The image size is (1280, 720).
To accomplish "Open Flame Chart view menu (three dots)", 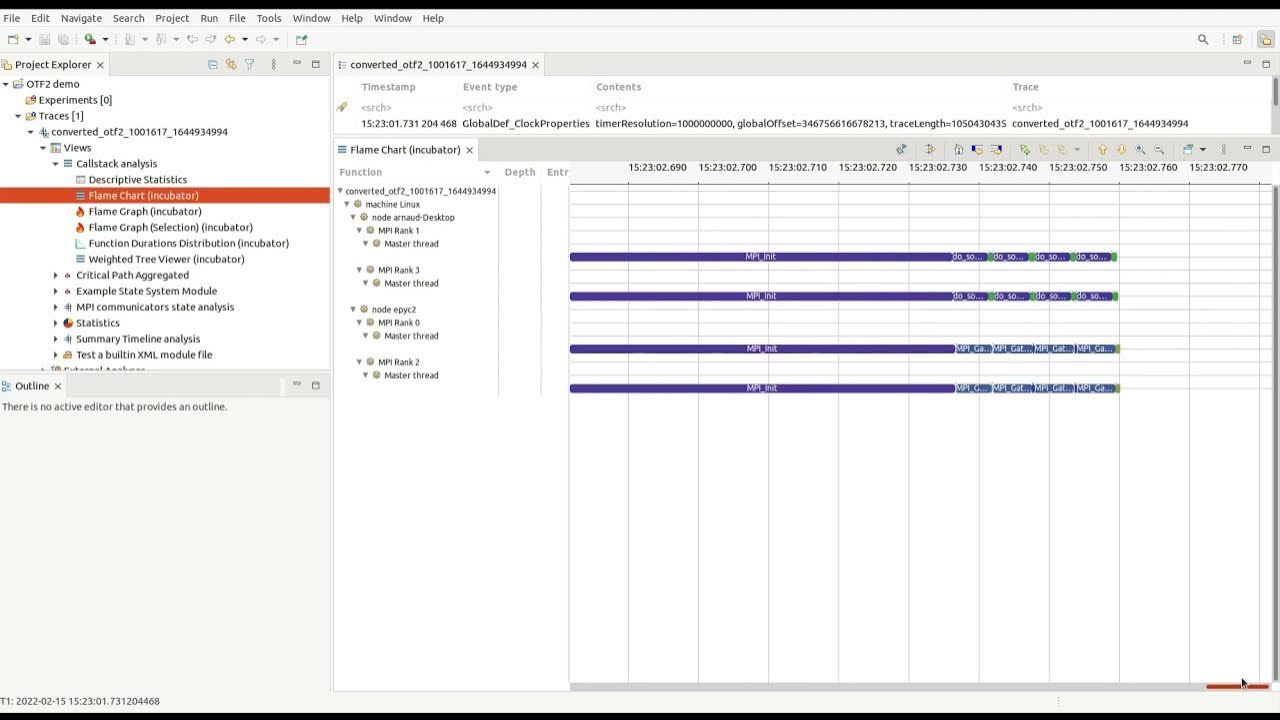I will tap(1224, 150).
